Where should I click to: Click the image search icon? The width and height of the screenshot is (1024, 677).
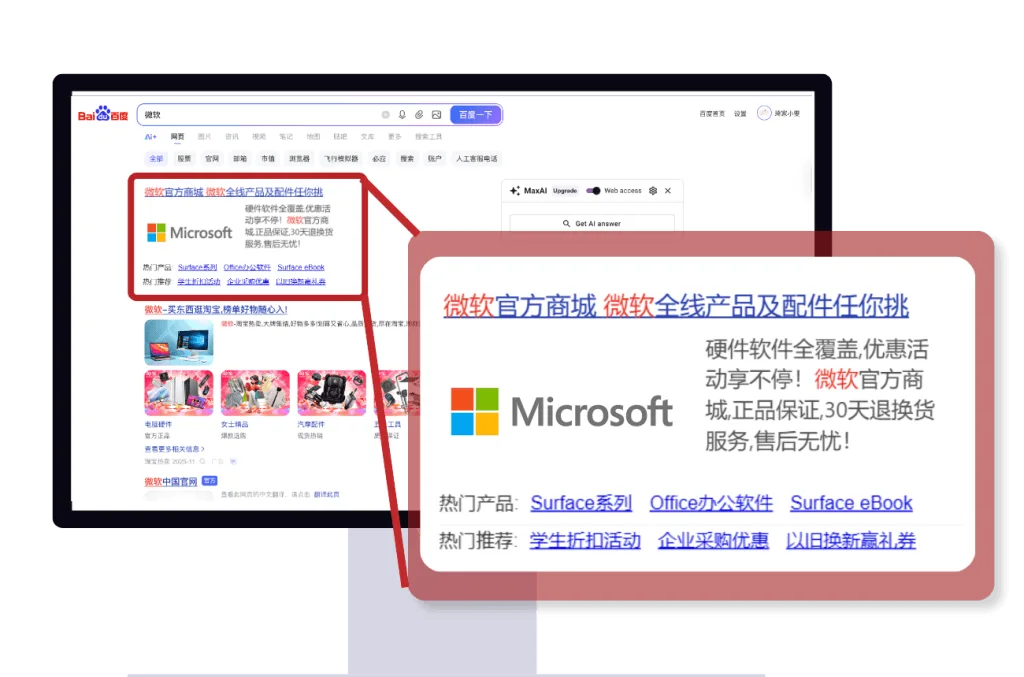(436, 115)
